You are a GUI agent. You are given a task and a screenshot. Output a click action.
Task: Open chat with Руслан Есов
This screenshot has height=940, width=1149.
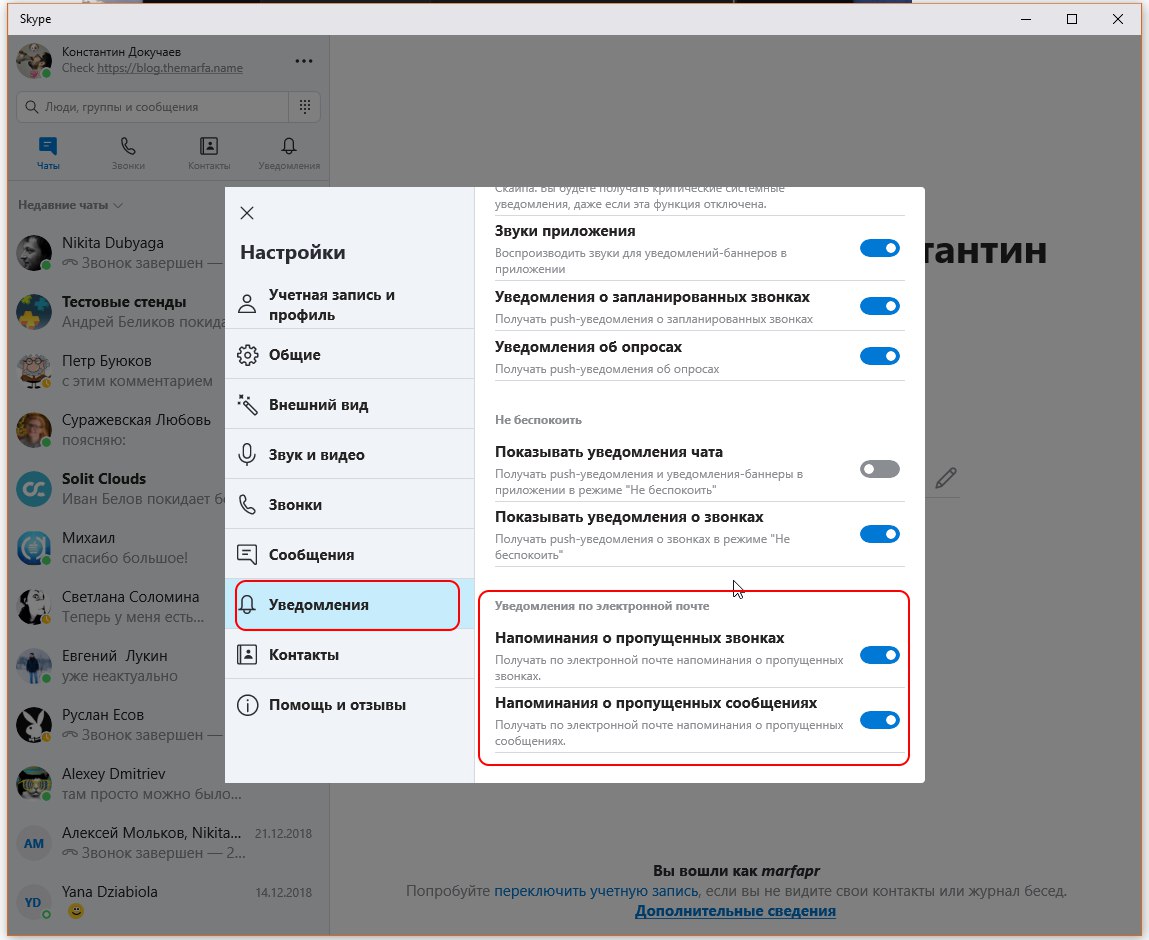coord(117,725)
